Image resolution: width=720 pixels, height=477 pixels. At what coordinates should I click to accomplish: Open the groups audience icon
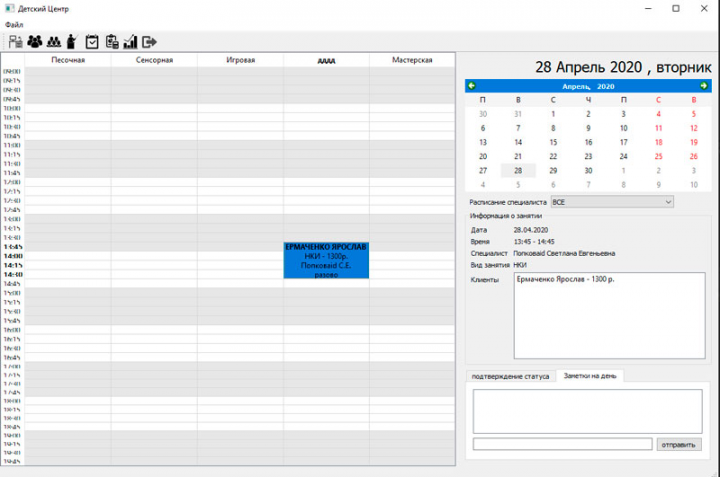(x=54, y=42)
